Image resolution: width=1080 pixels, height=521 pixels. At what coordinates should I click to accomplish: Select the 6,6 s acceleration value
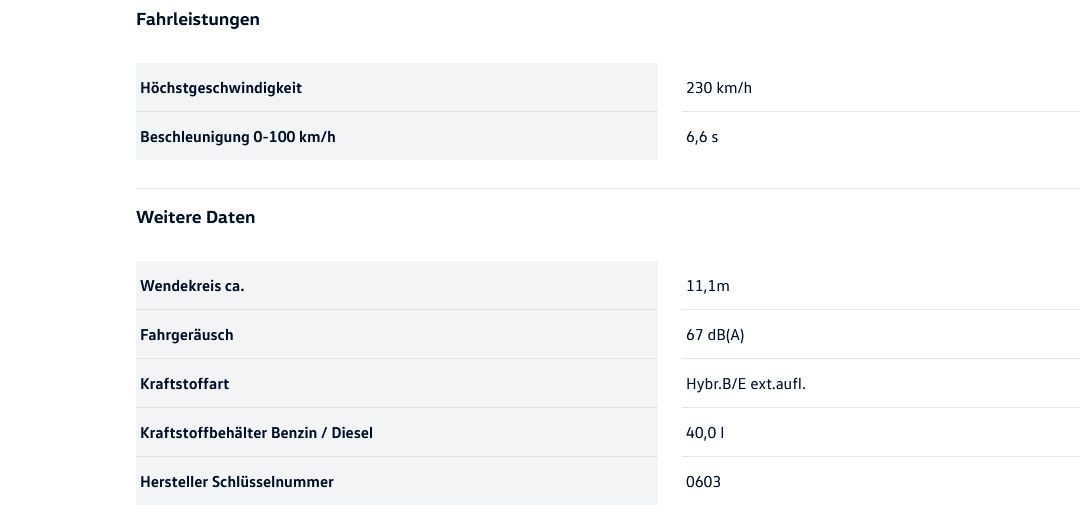pos(702,137)
